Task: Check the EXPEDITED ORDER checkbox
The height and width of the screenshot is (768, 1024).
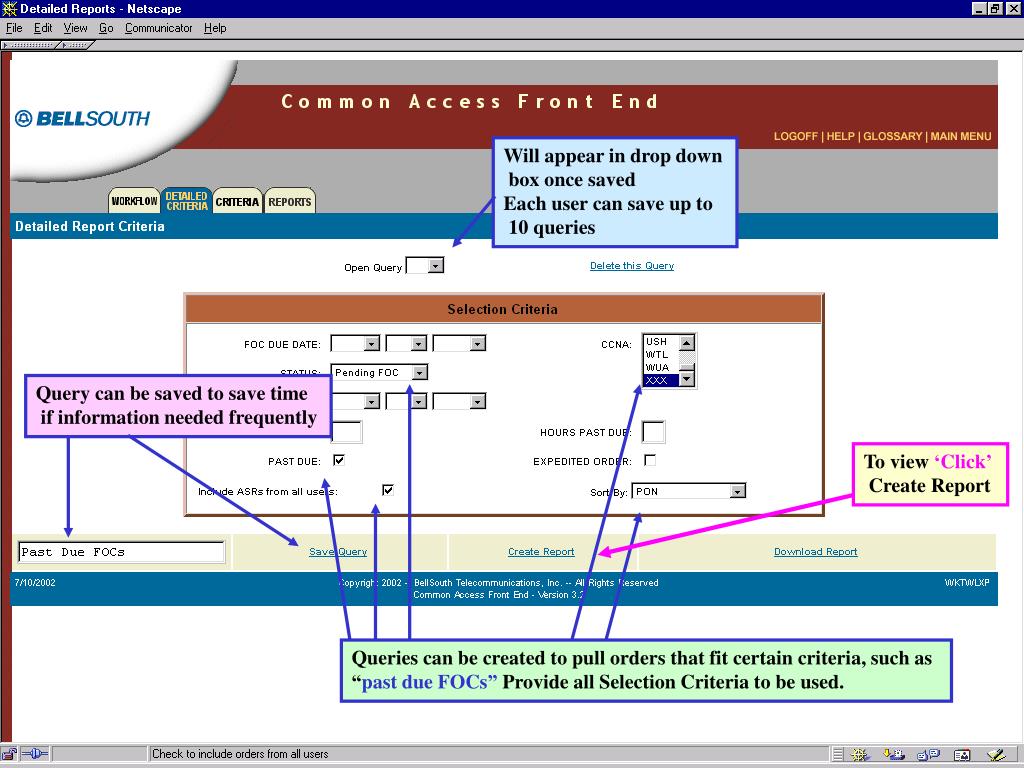Action: click(650, 460)
